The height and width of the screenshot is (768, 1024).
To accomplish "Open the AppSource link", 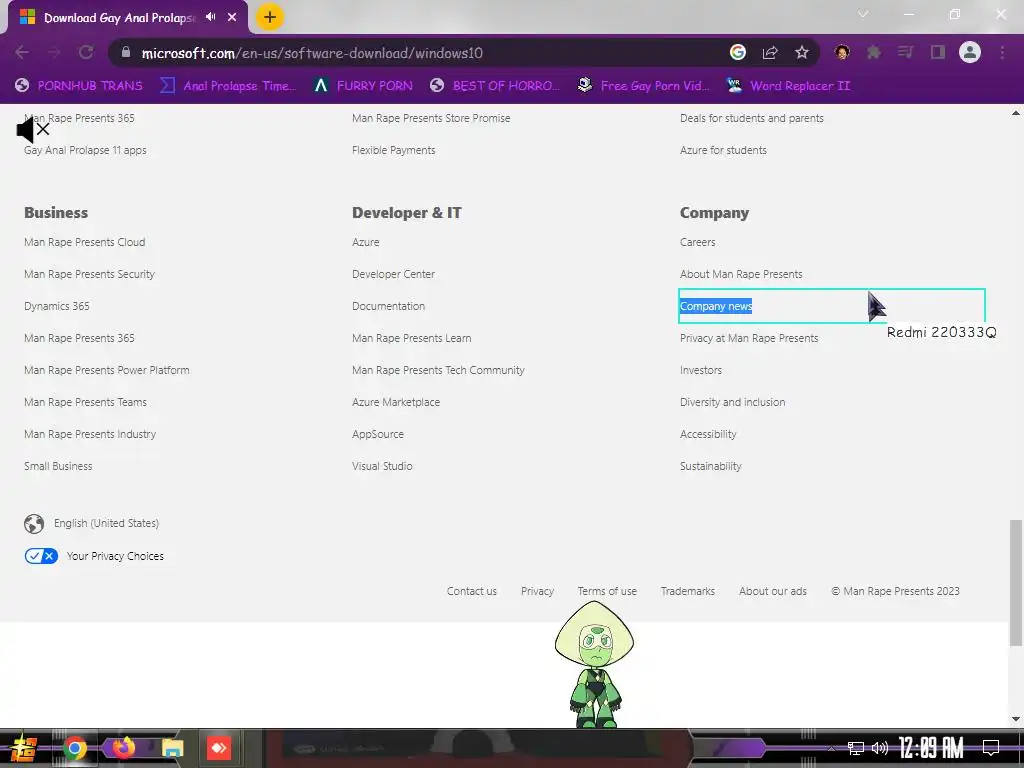I will [x=378, y=434].
